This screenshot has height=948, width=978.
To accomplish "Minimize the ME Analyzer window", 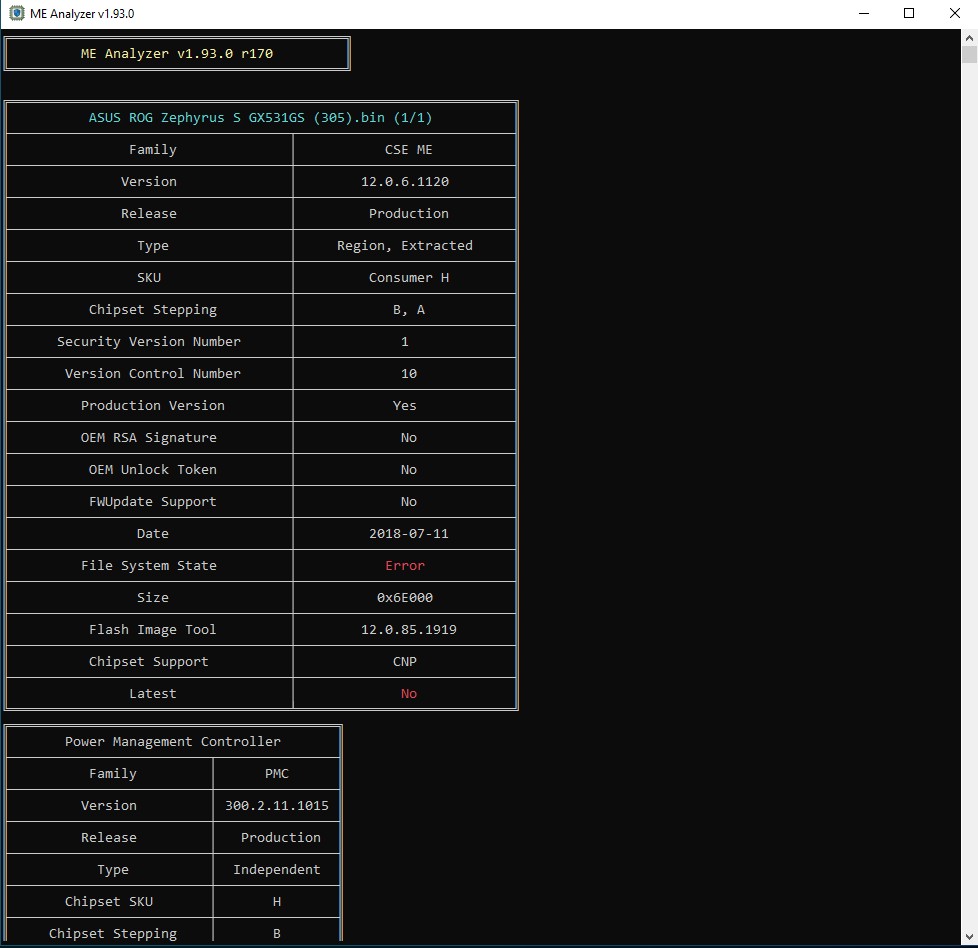I will [x=864, y=14].
